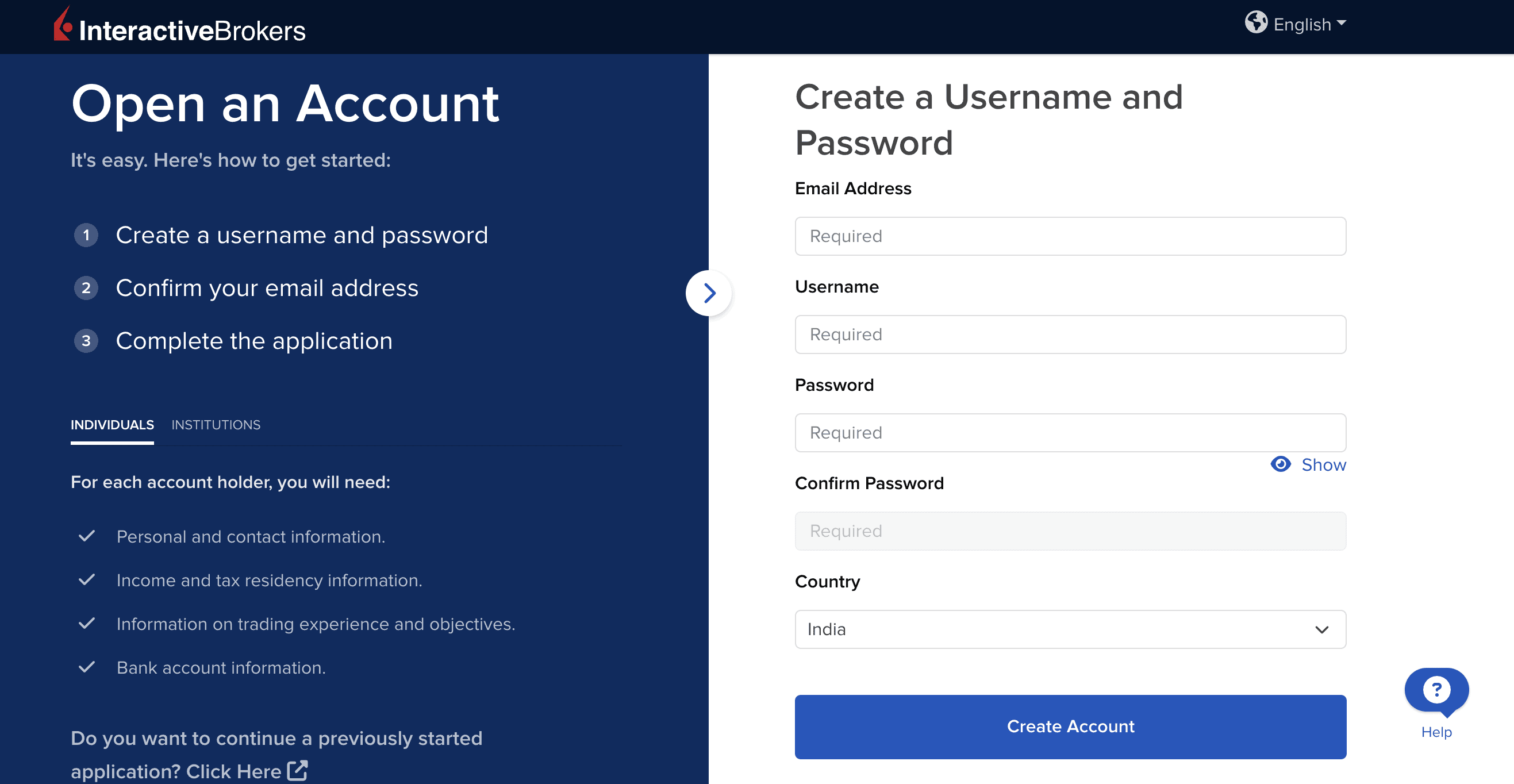The image size is (1514, 784).
Task: Click Here to continue previous application
Action: [x=234, y=771]
